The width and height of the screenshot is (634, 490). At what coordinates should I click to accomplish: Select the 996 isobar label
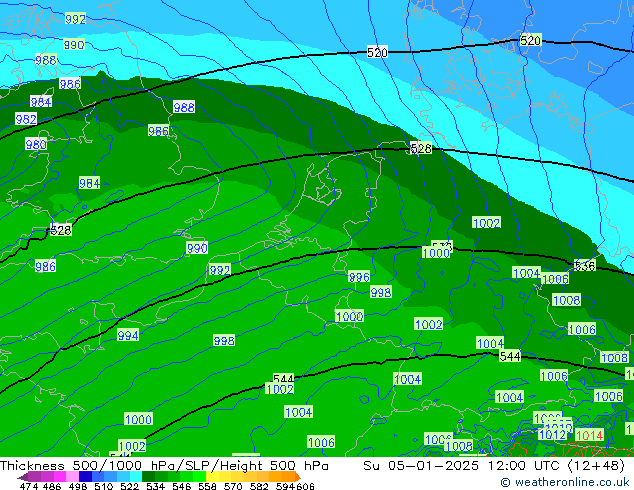click(359, 277)
